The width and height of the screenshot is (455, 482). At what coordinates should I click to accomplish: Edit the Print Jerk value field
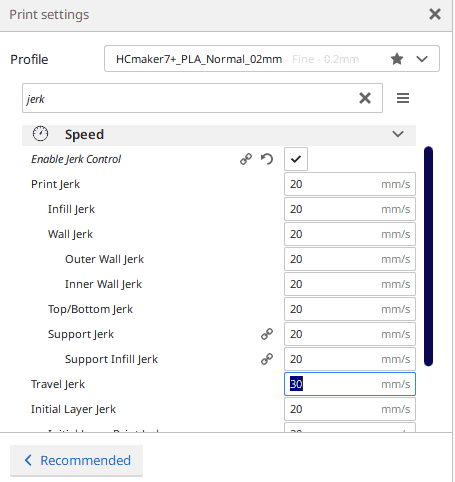pos(350,184)
